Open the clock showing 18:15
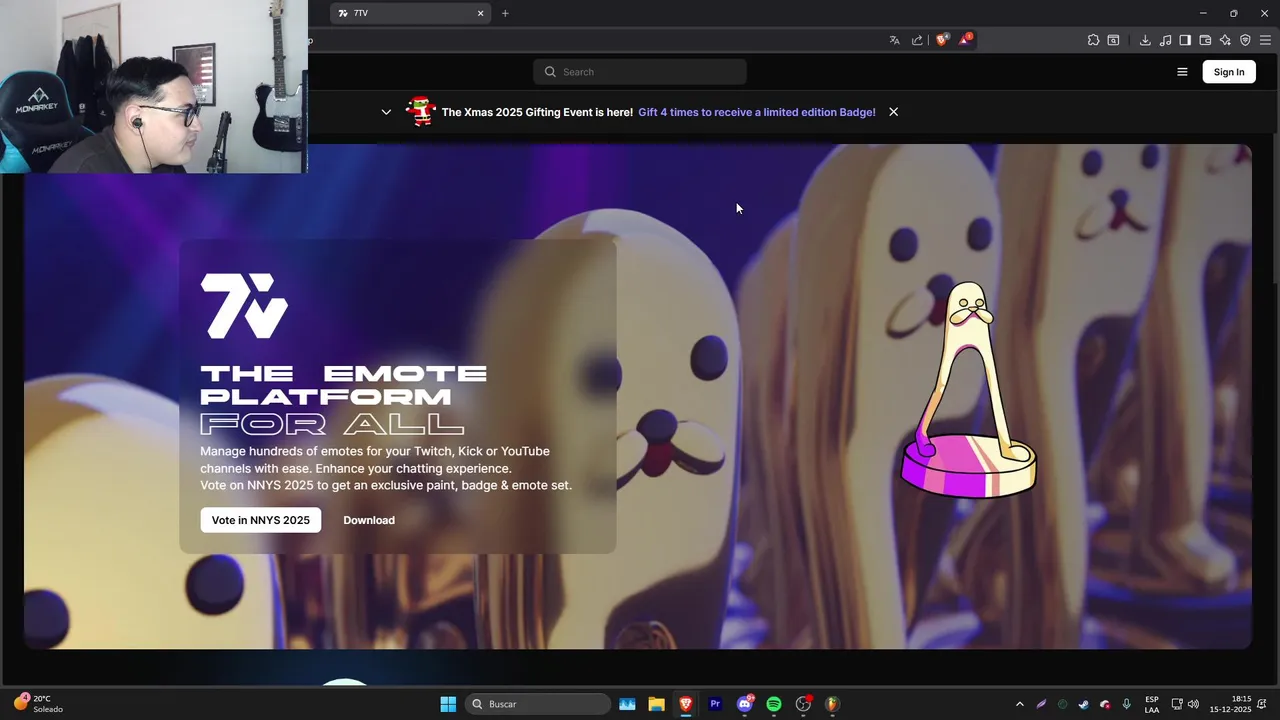Screen dimensions: 1280x720 (x=1230, y=704)
